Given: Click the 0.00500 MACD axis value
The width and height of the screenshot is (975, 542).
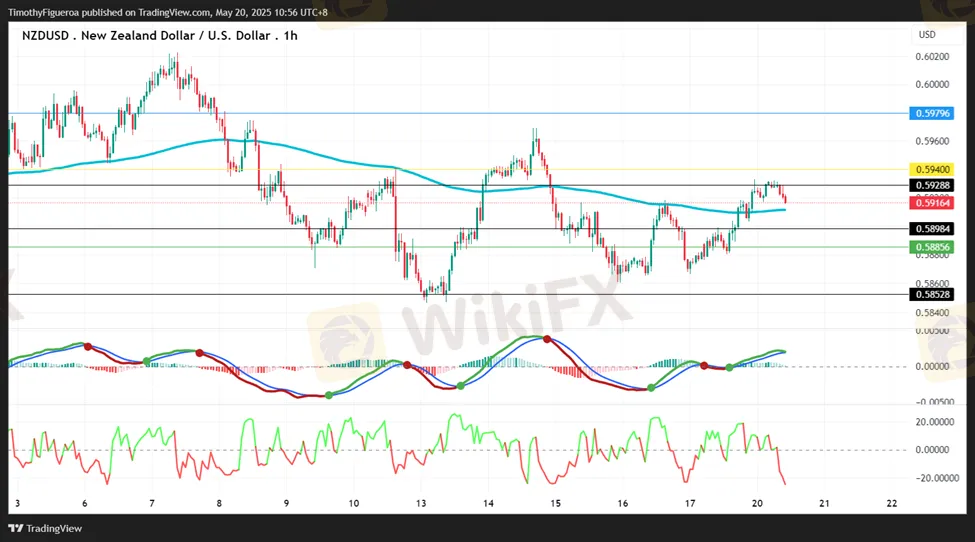Looking at the screenshot, I should pos(934,330).
